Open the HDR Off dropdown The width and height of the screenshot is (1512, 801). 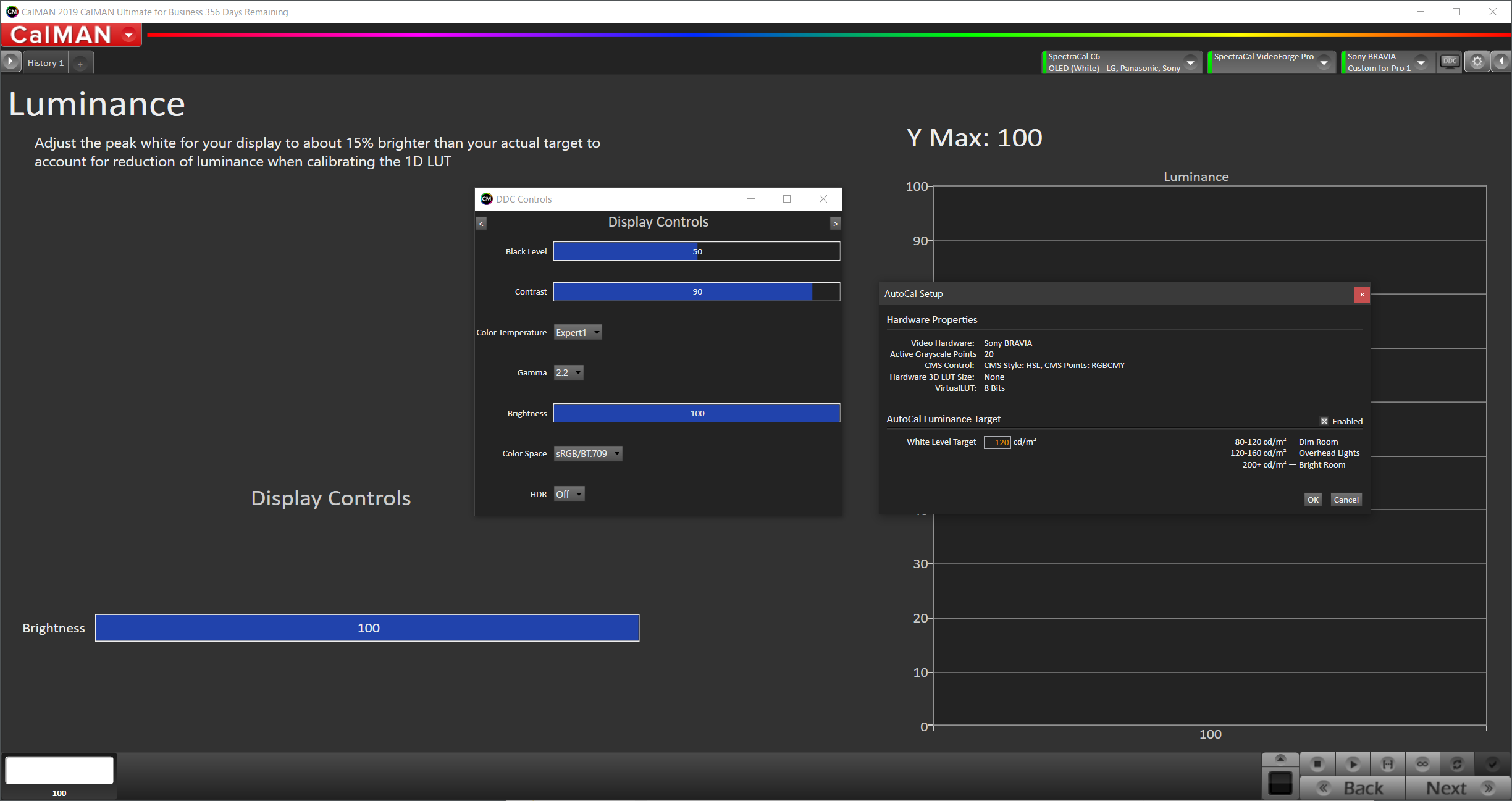tap(569, 494)
